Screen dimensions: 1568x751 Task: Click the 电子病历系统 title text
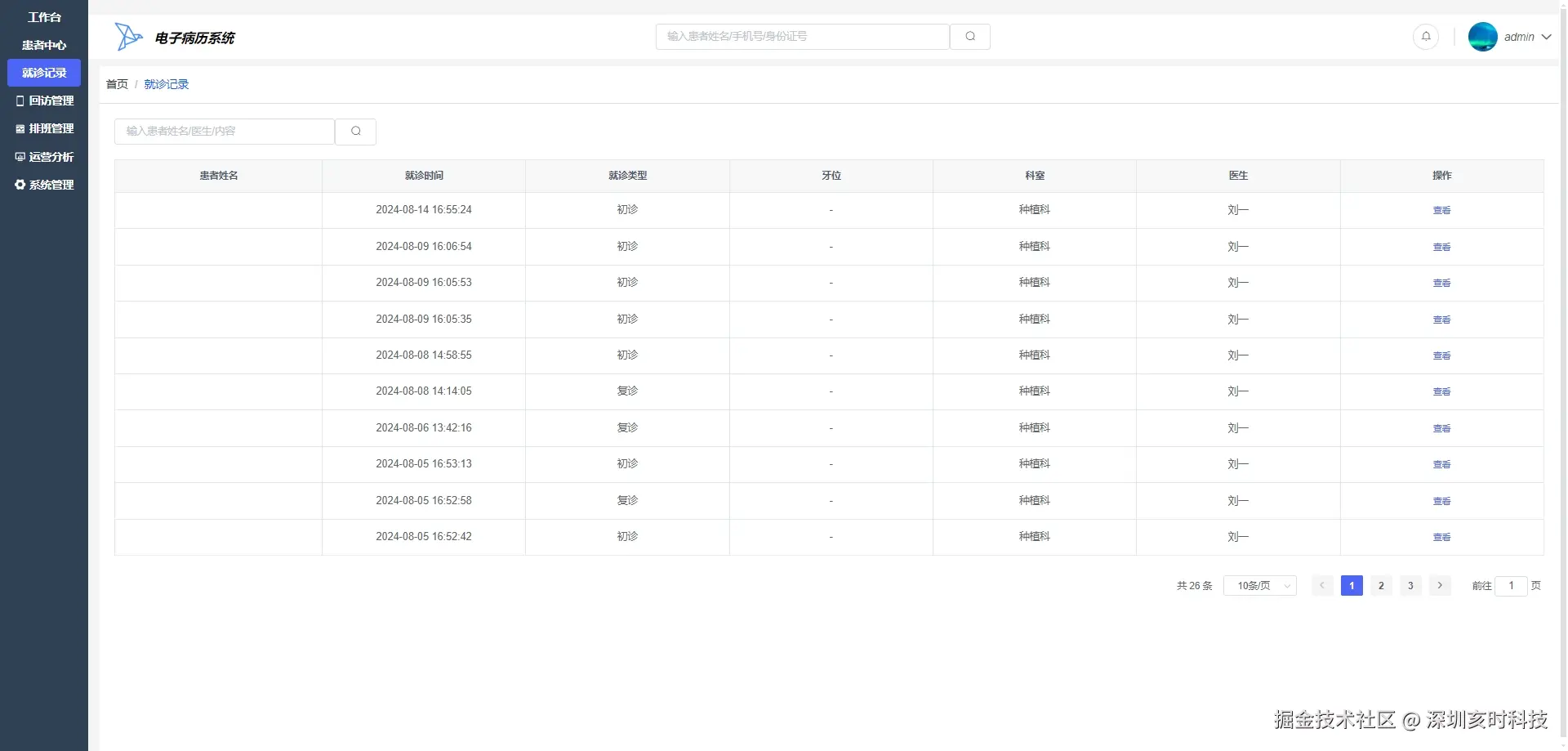click(194, 38)
